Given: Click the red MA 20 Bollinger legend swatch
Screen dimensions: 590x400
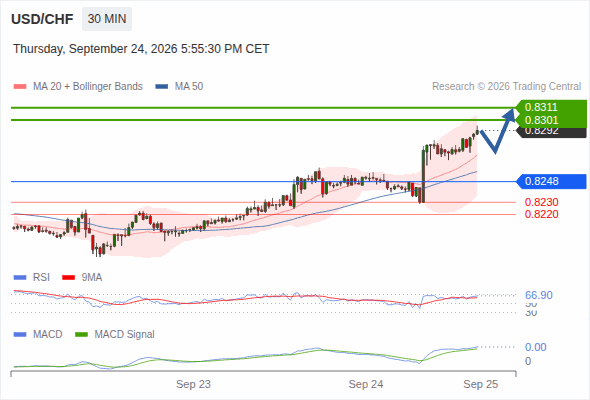Looking at the screenshot, I should [20, 87].
